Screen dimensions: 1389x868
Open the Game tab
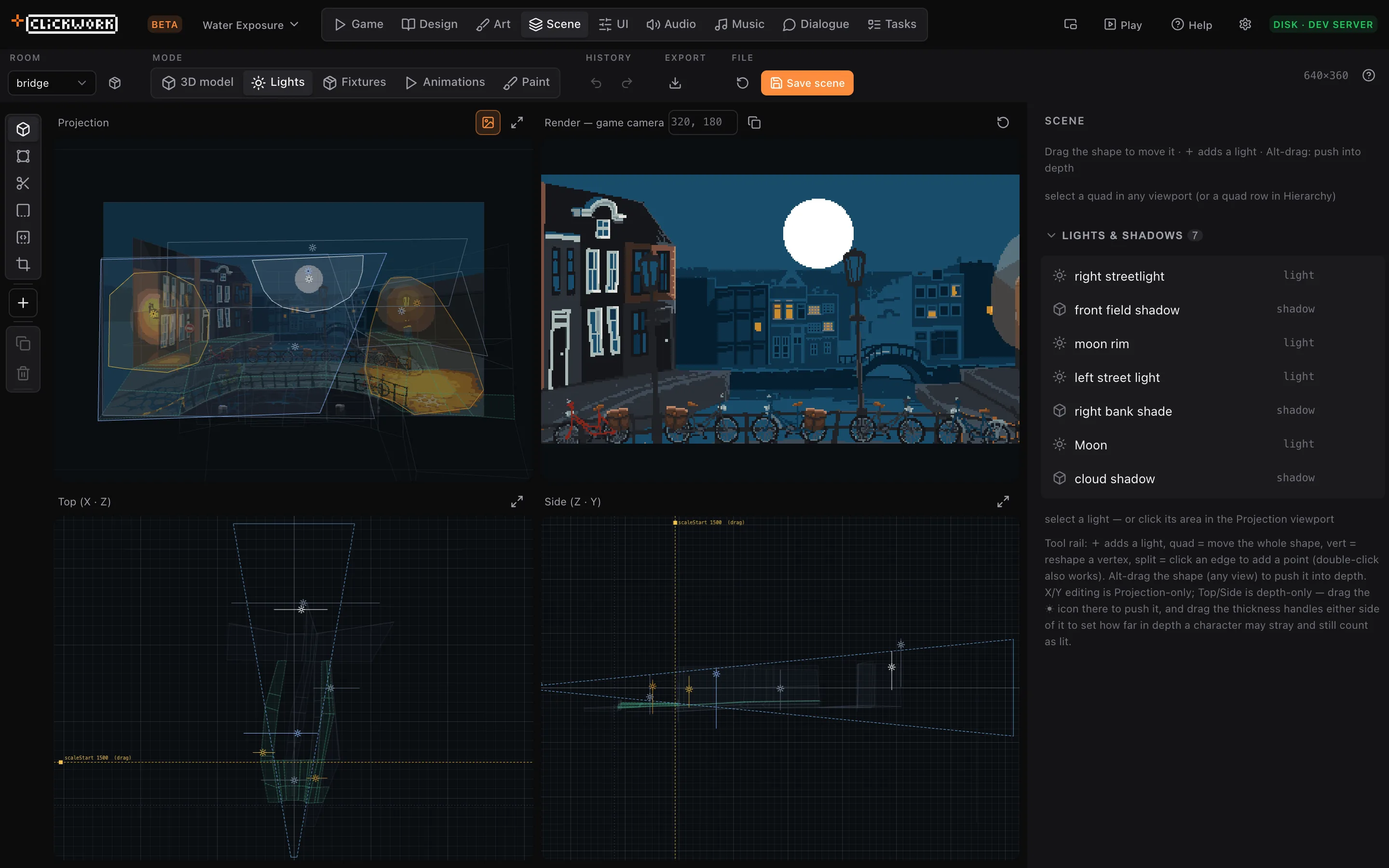pyautogui.click(x=359, y=24)
